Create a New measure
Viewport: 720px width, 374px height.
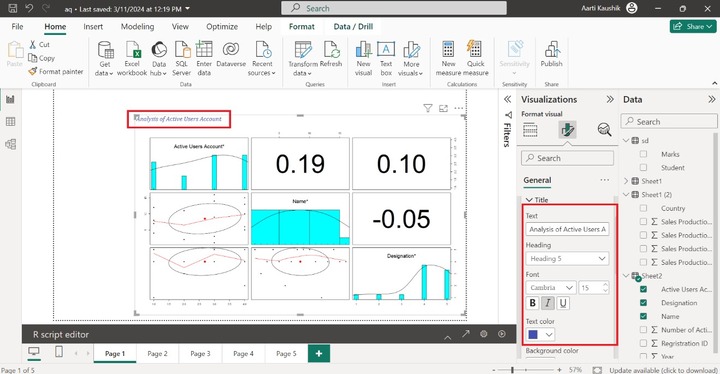coord(448,58)
